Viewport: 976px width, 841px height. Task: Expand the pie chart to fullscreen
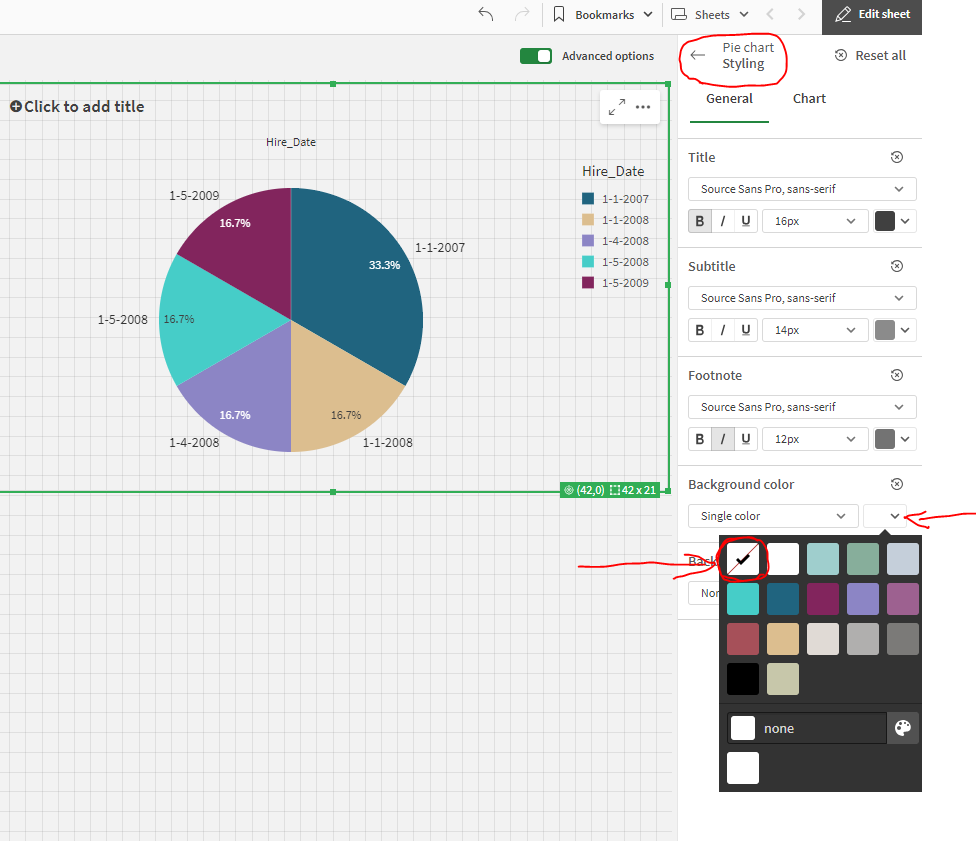click(x=617, y=106)
